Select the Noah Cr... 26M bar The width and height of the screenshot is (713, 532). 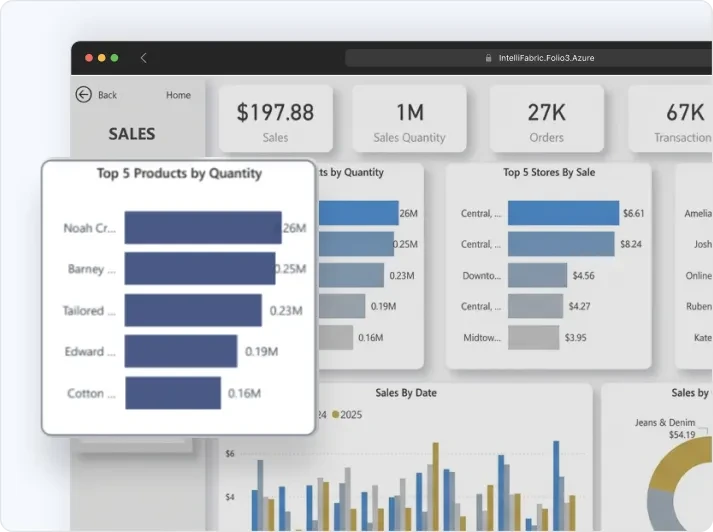(203, 227)
